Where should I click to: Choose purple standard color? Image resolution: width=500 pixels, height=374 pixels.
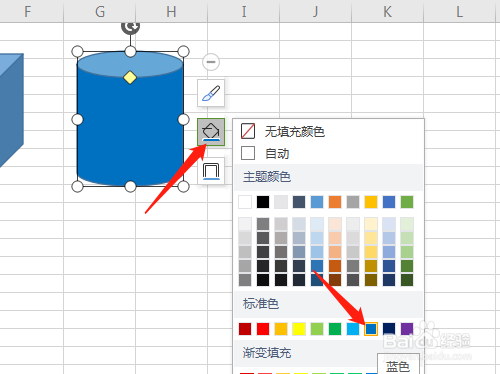point(407,329)
